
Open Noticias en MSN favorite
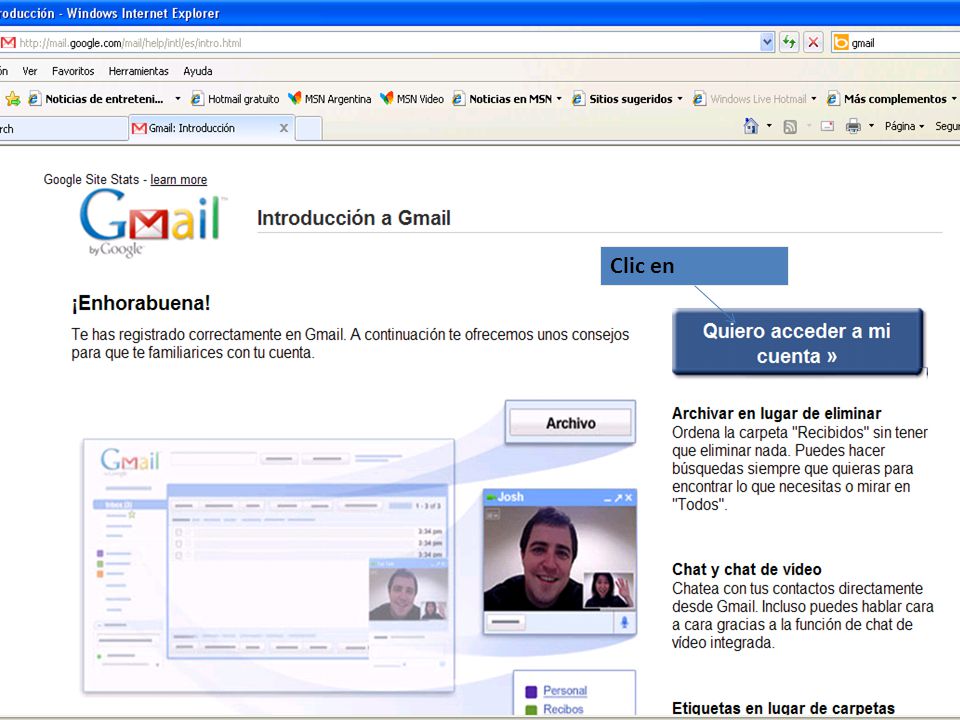pos(502,99)
